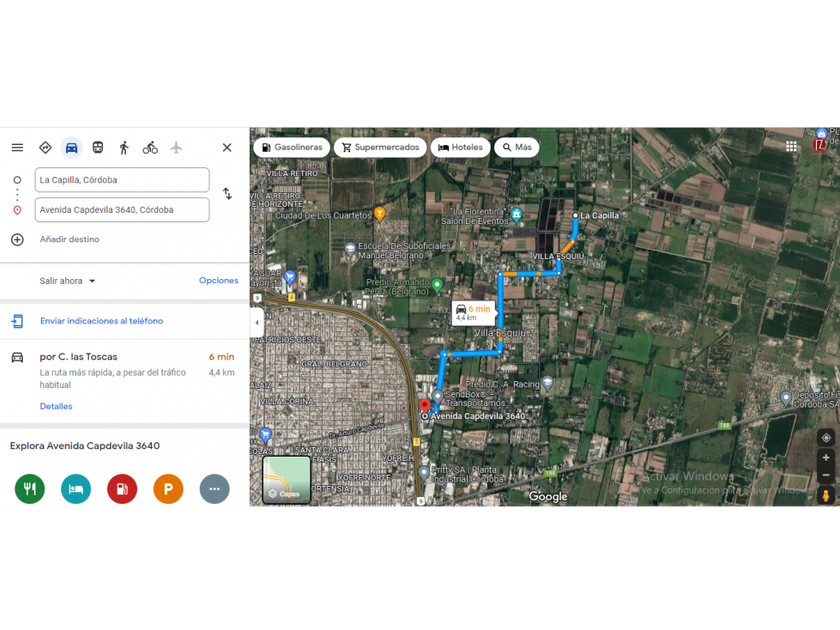The image size is (840, 630).
Task: Click Enviar indicaciones al teléfono link
Action: tap(102, 321)
